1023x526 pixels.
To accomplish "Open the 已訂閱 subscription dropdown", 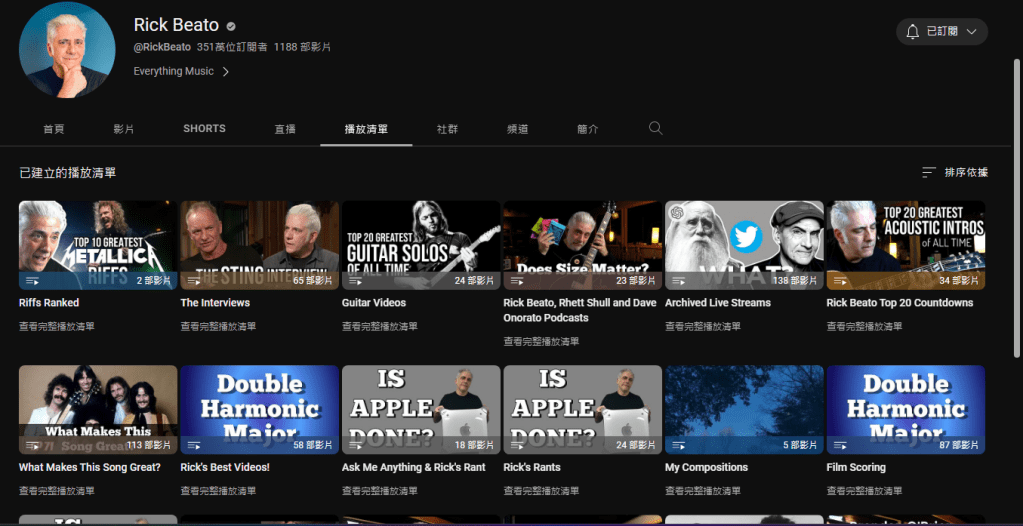I will tap(942, 32).
